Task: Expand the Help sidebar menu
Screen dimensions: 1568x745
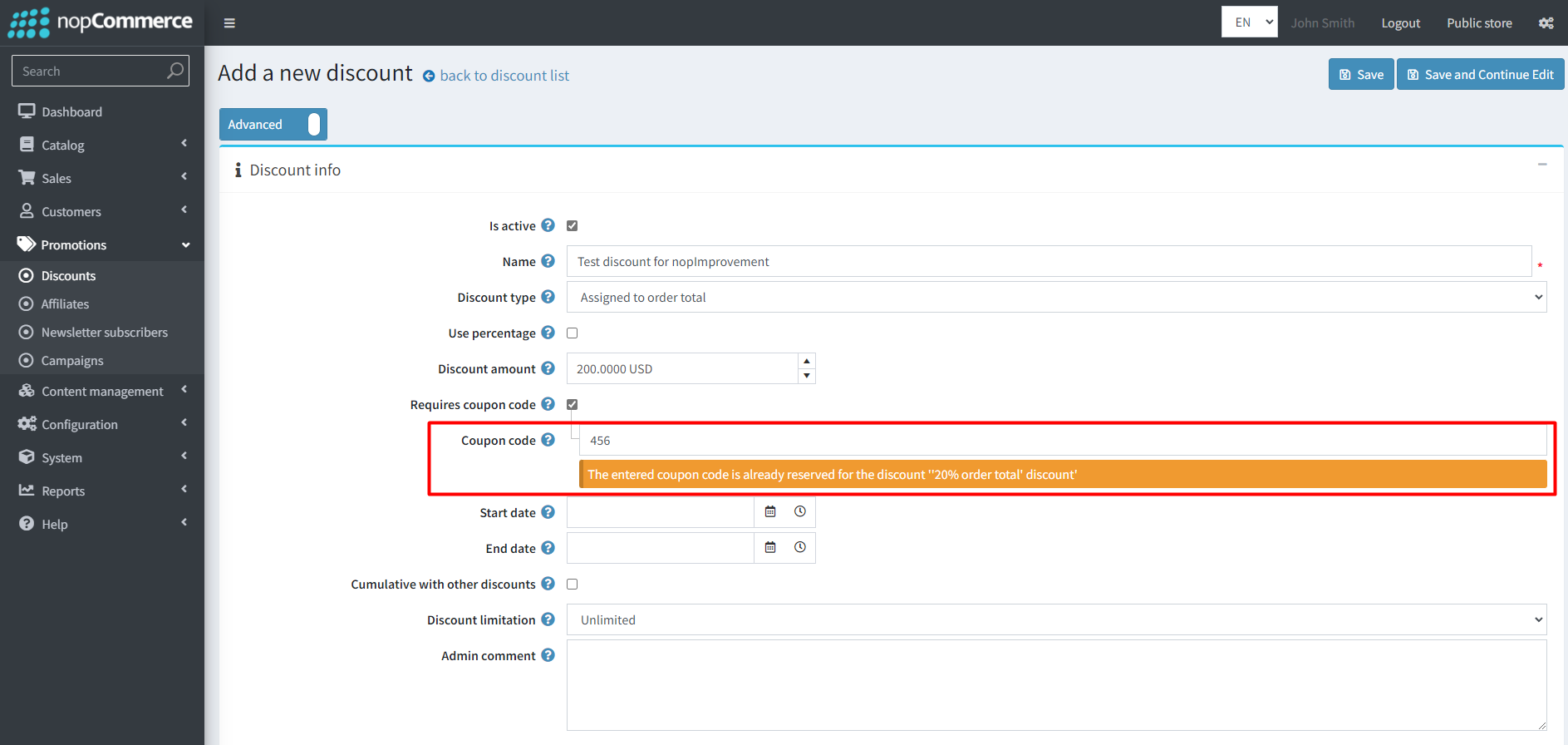Action: pyautogui.click(x=102, y=524)
